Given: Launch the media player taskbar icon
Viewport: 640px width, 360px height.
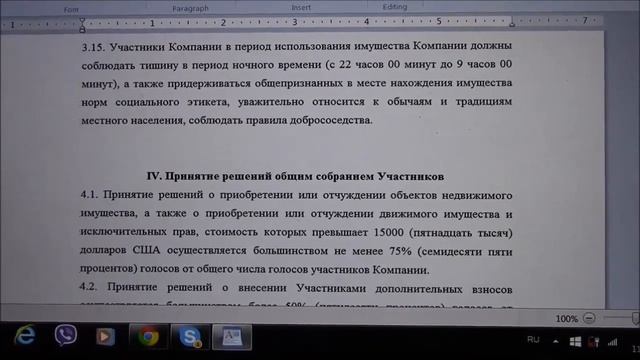Looking at the screenshot, I should point(105,337).
